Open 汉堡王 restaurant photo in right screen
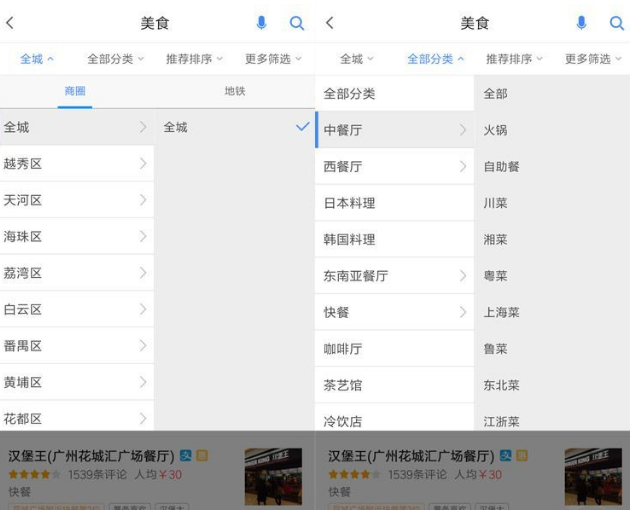The image size is (630, 510). 593,477
